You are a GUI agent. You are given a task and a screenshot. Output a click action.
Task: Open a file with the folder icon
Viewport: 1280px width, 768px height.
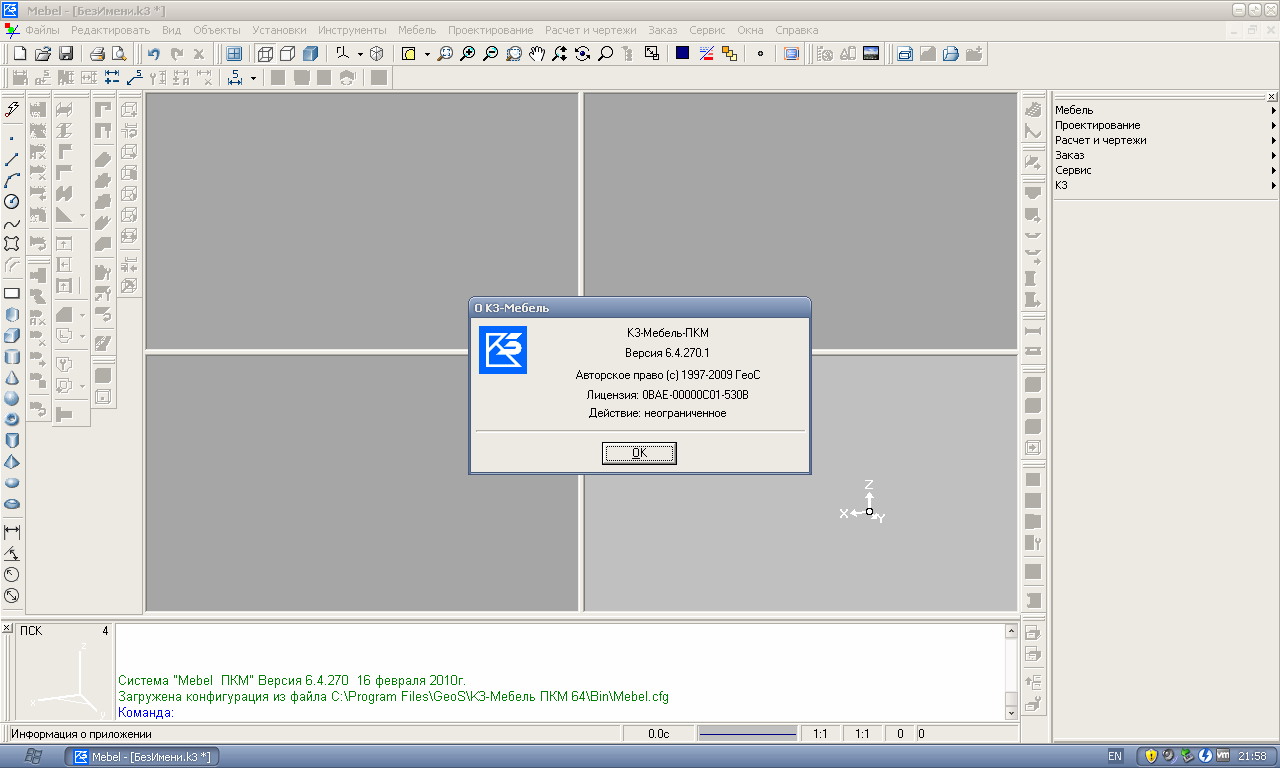click(42, 54)
